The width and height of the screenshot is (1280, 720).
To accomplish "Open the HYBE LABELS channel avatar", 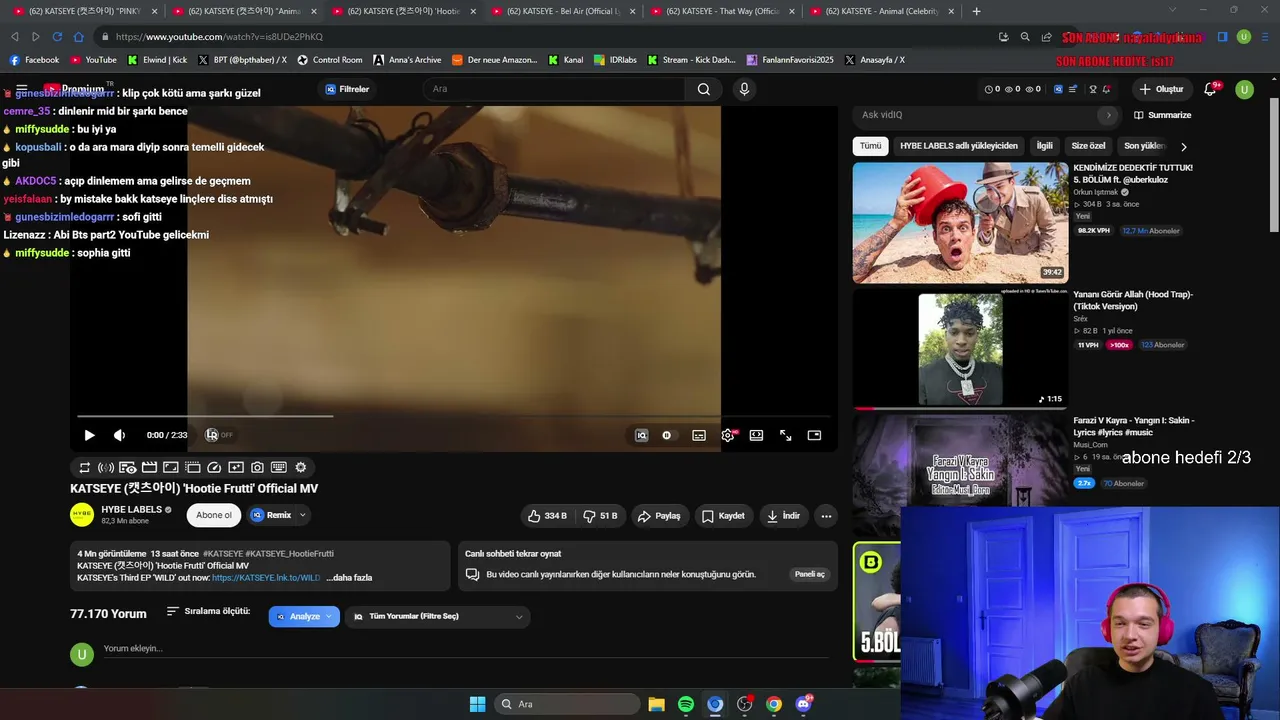I will coord(82,515).
